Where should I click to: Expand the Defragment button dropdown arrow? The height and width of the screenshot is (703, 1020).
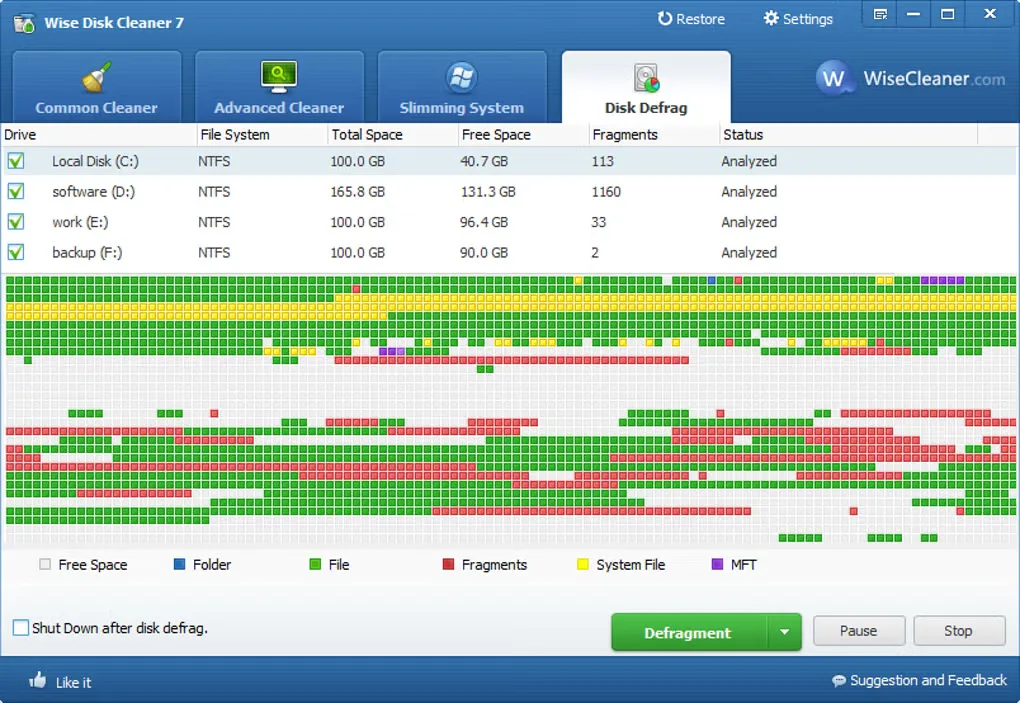click(785, 632)
